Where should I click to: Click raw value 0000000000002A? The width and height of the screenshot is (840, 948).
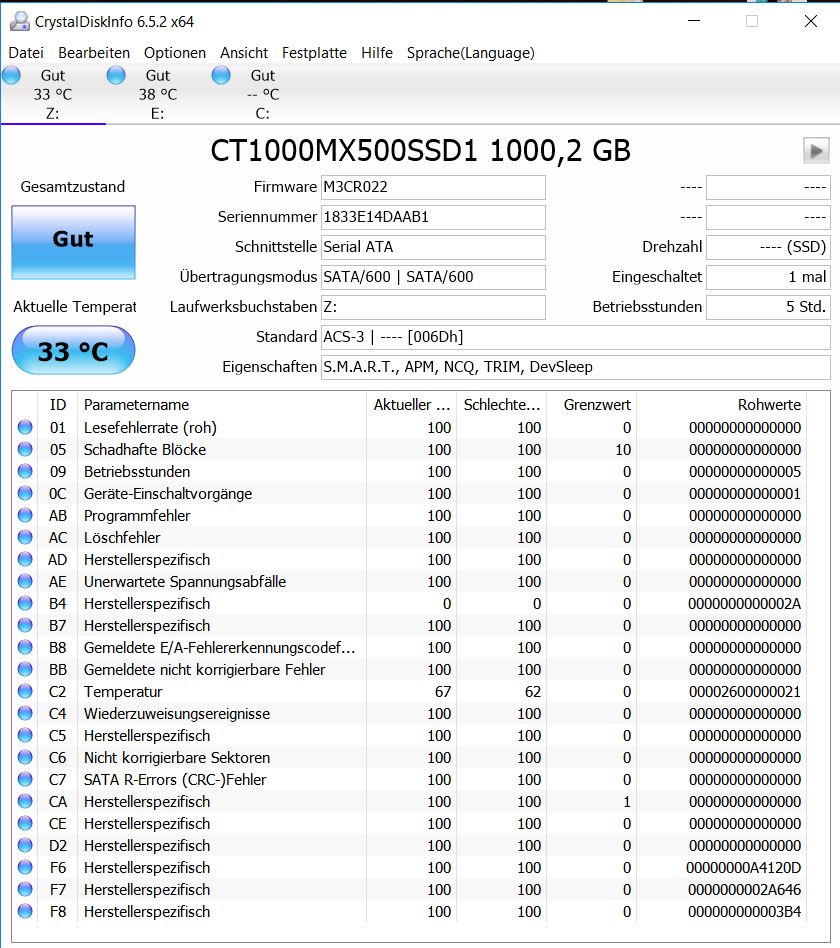point(744,604)
